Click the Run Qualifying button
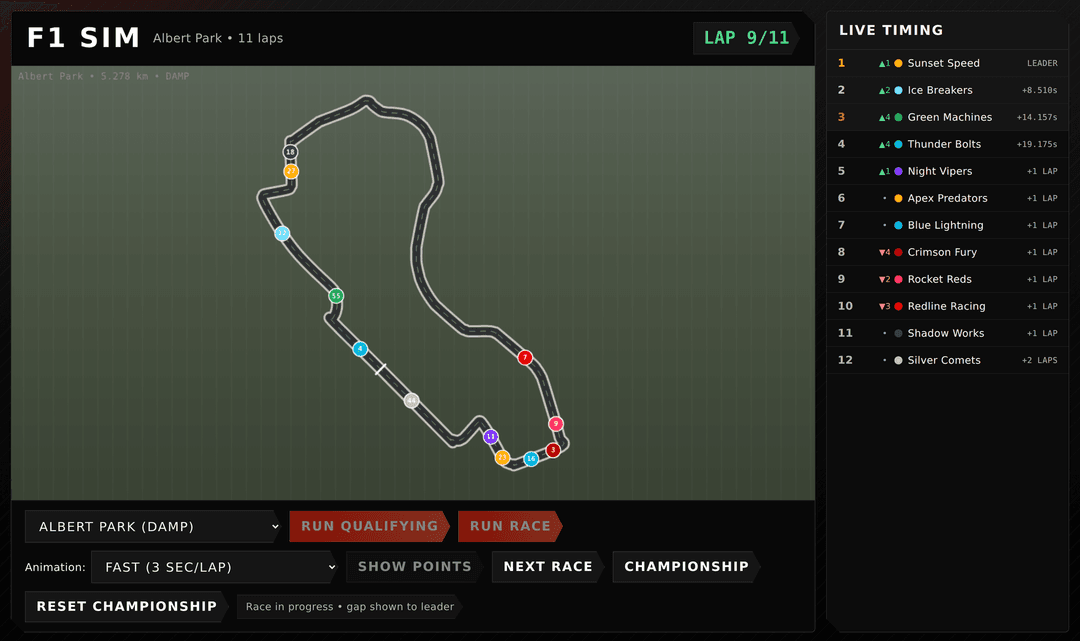The image size is (1080, 641). coord(369,526)
